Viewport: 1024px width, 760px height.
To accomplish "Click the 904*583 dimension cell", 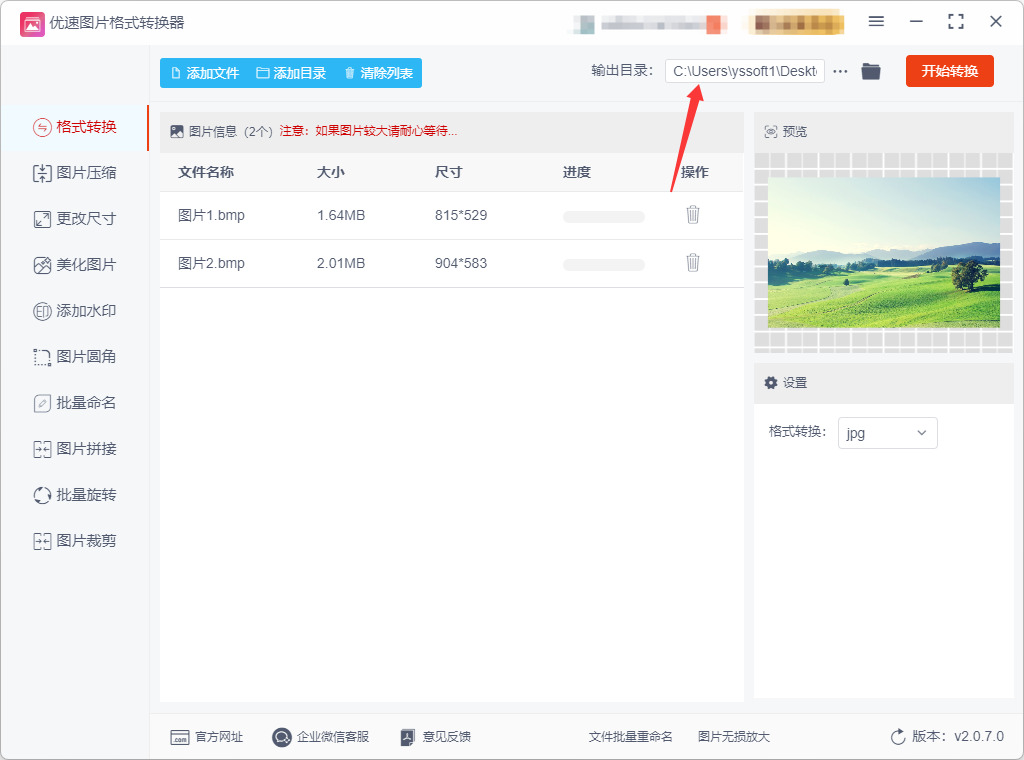I will click(x=461, y=263).
